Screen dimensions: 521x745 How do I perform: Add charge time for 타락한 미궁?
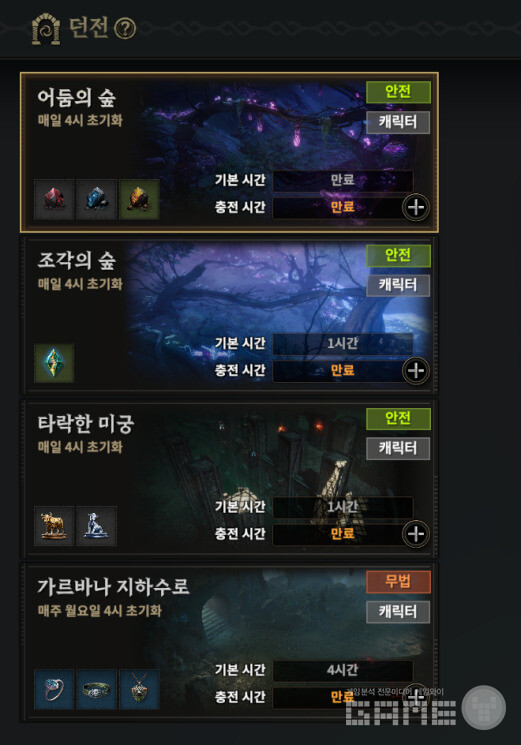coord(416,534)
